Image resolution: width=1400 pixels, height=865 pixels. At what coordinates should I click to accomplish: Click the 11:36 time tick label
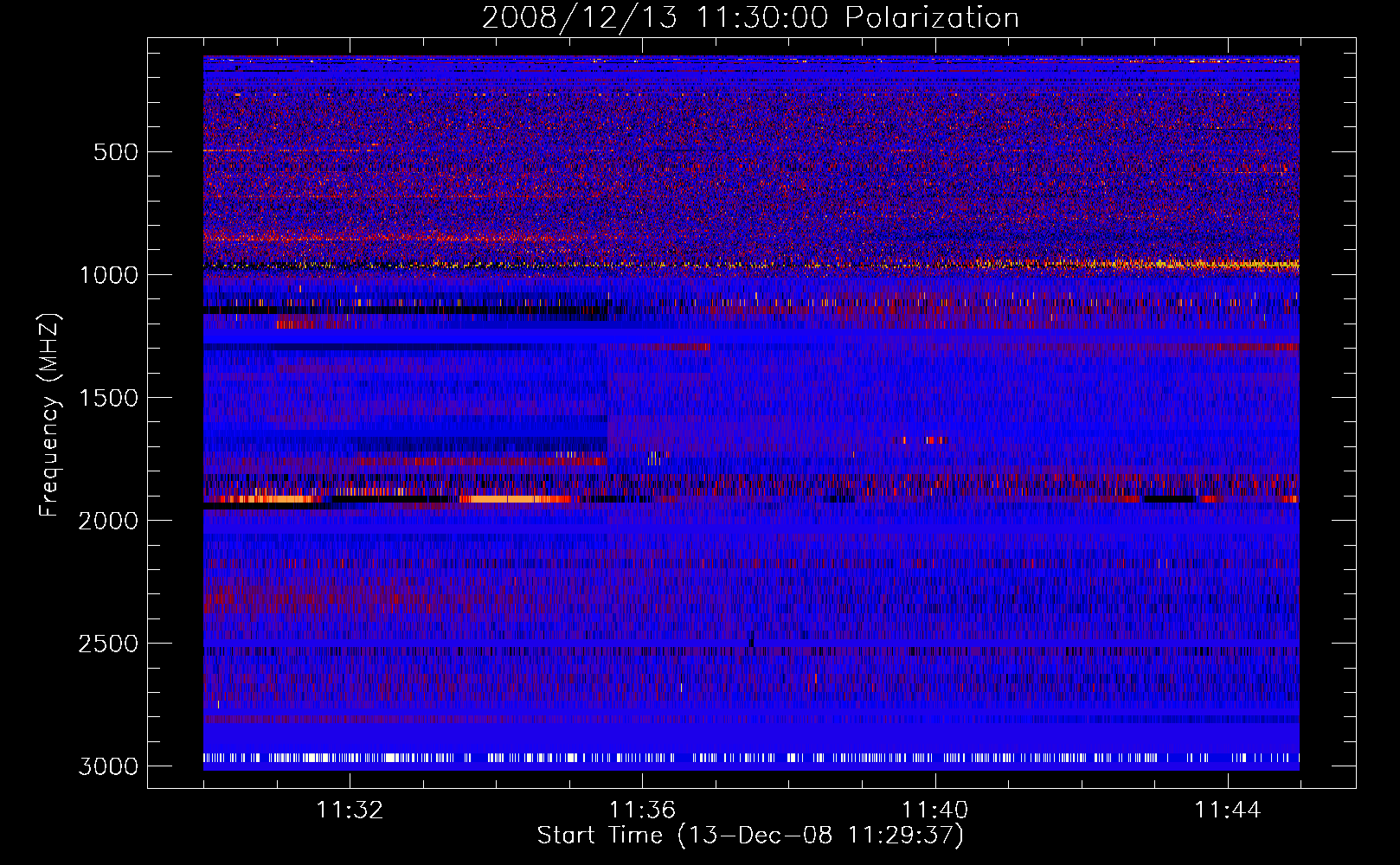tap(642, 811)
